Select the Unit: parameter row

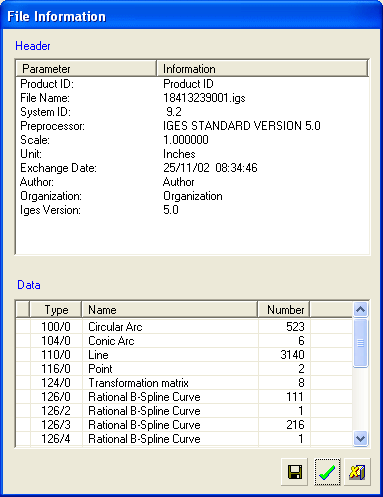(192, 154)
